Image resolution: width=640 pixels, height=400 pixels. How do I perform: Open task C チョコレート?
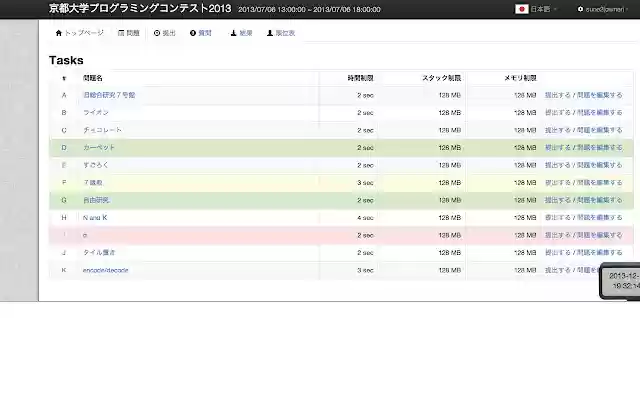click(x=102, y=130)
